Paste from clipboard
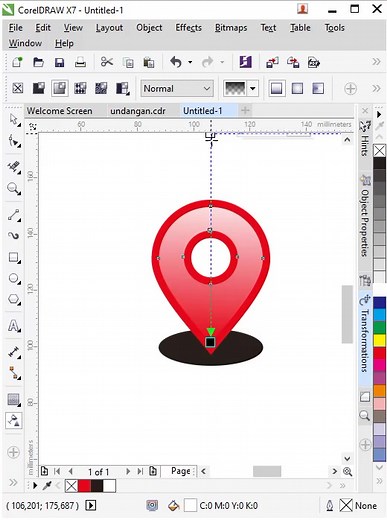 [149, 62]
